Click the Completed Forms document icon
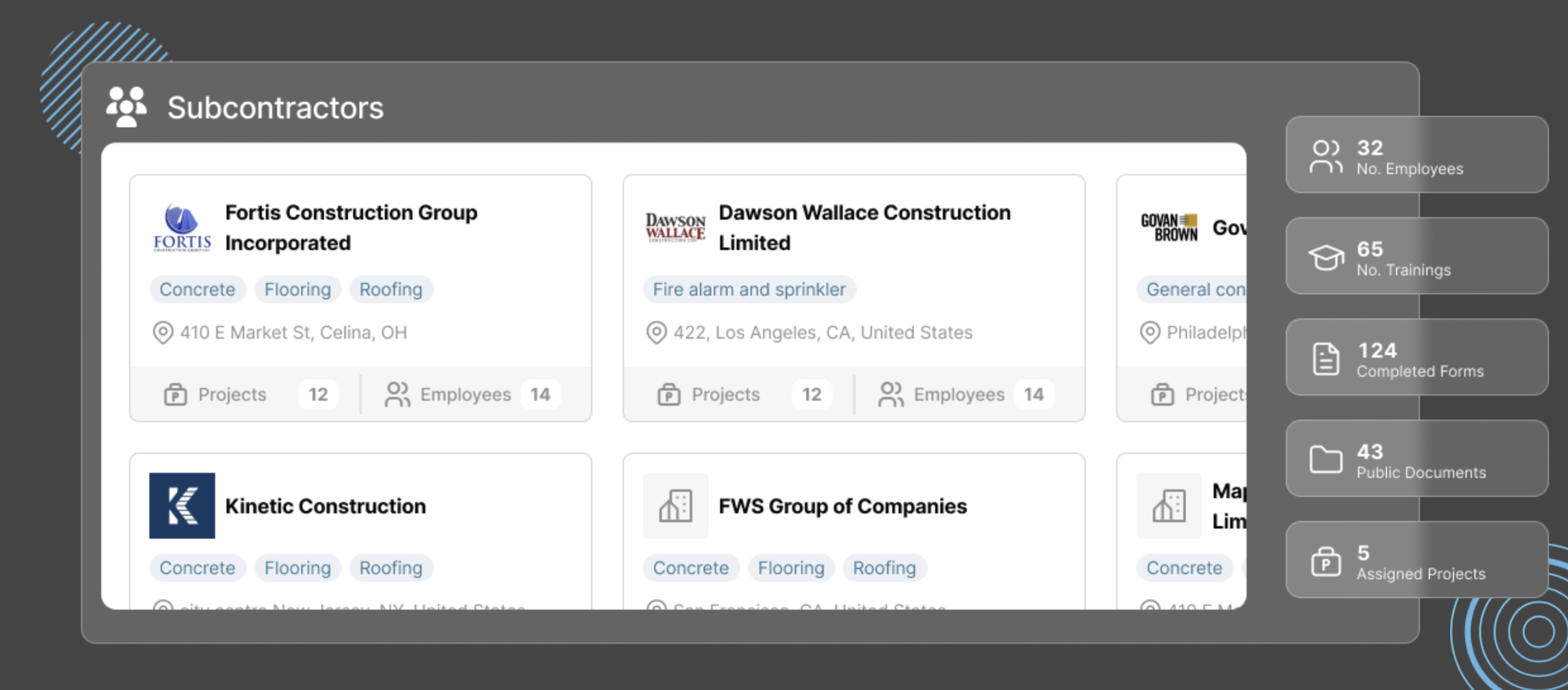Screen dimensions: 1568x690 click(1326, 359)
